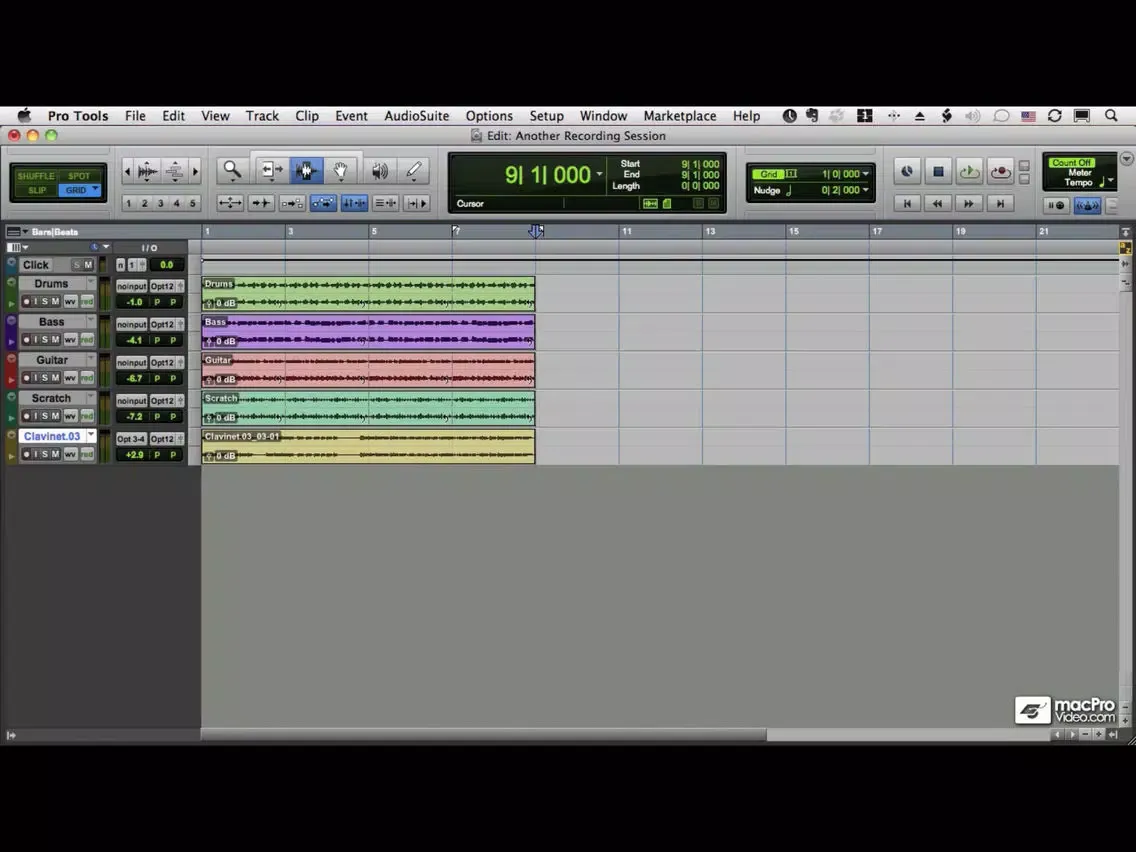Viewport: 1136px width, 852px height.
Task: Toggle Automation Follows Edit icon
Action: (323, 204)
